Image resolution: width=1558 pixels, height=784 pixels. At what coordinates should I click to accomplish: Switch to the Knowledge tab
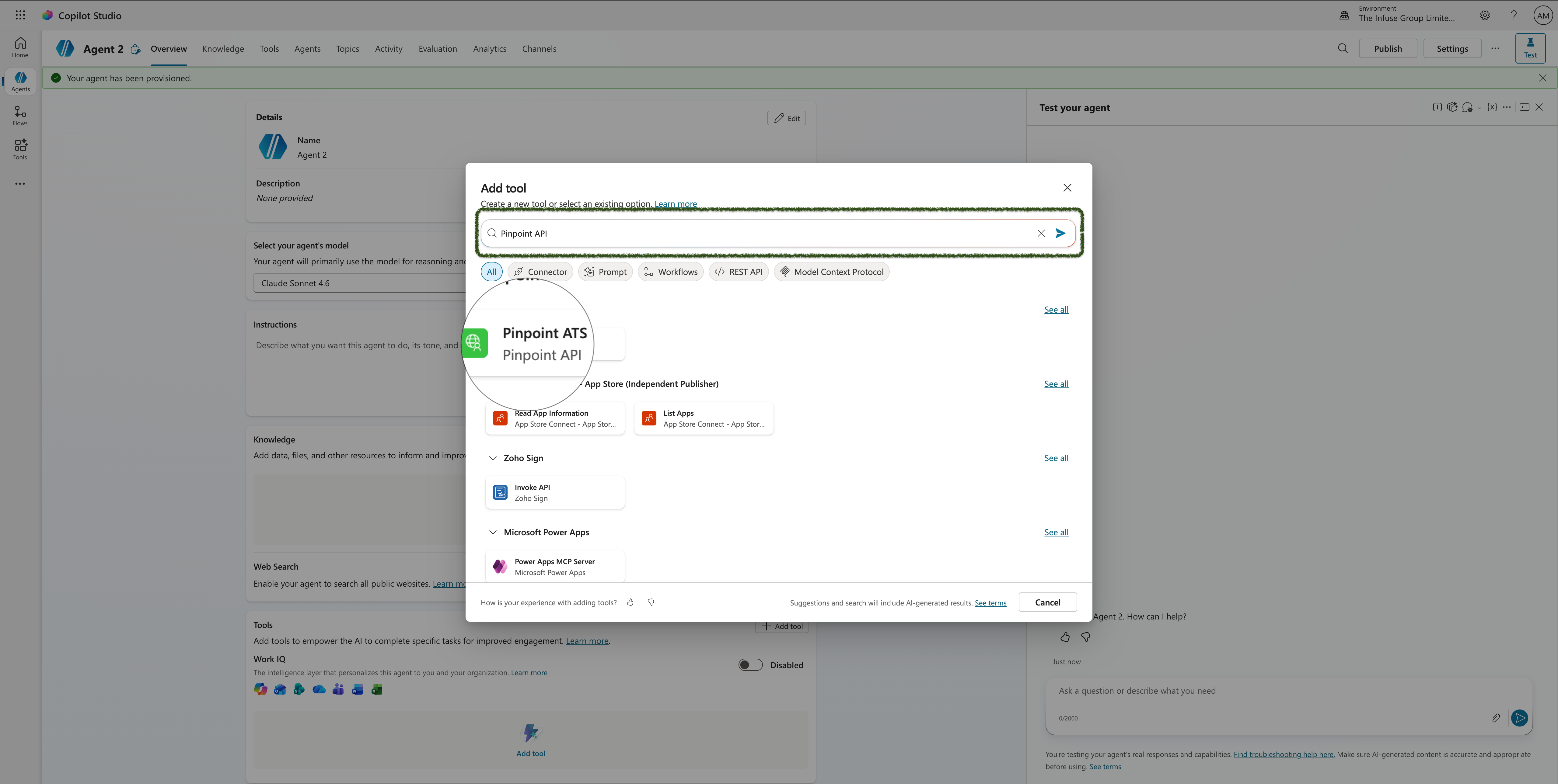223,48
